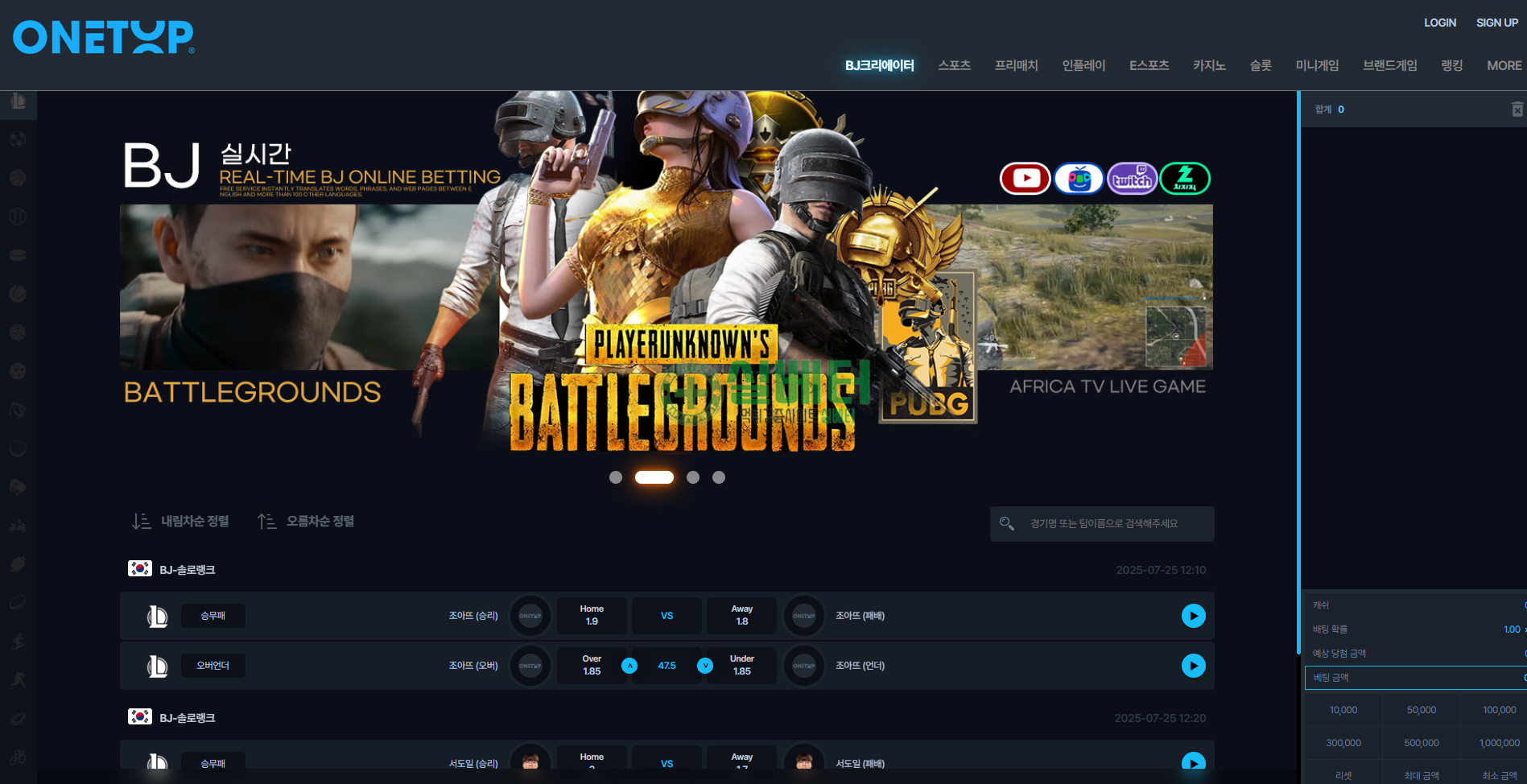
Task: Focus the 베팅 금액 amount input
Action: pyautogui.click(x=1415, y=678)
